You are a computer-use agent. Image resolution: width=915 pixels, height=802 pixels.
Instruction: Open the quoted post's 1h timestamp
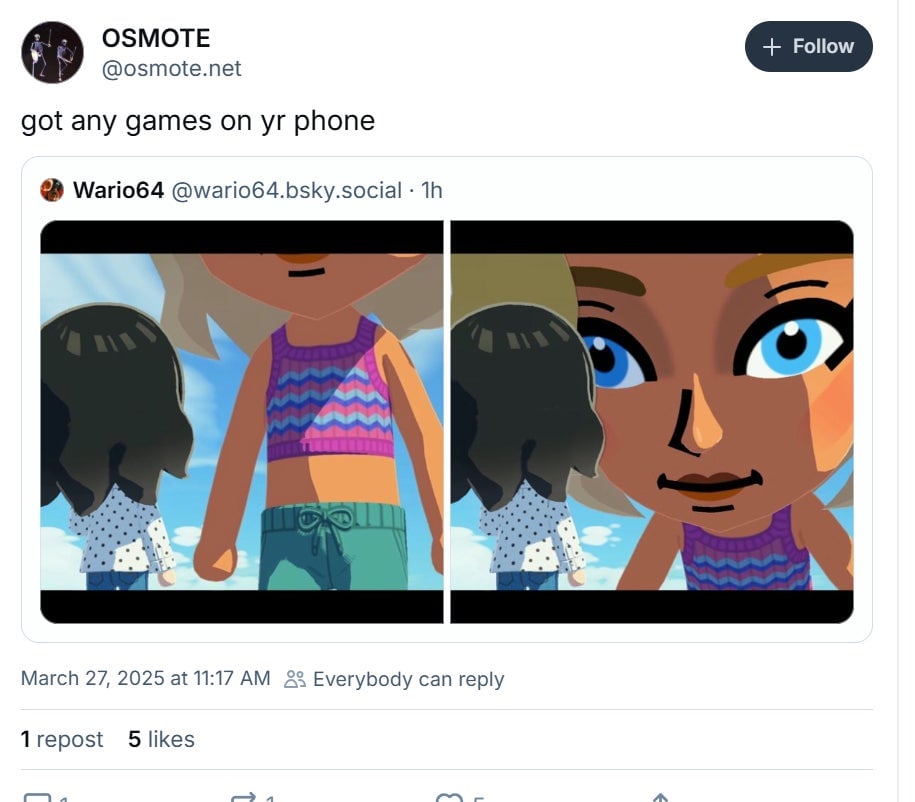tap(432, 190)
